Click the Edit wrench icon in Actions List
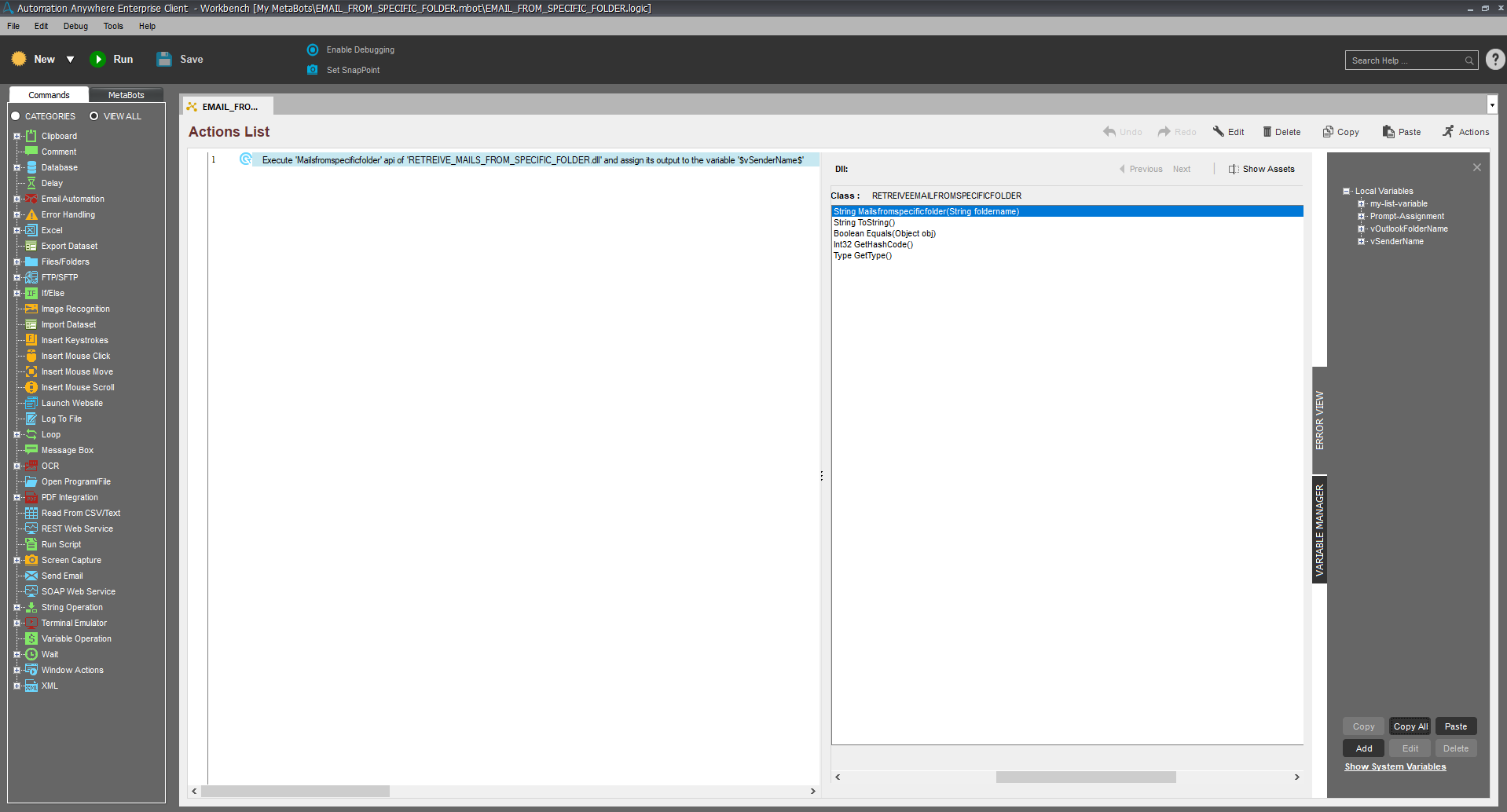The height and width of the screenshot is (812, 1507). [x=1219, y=131]
